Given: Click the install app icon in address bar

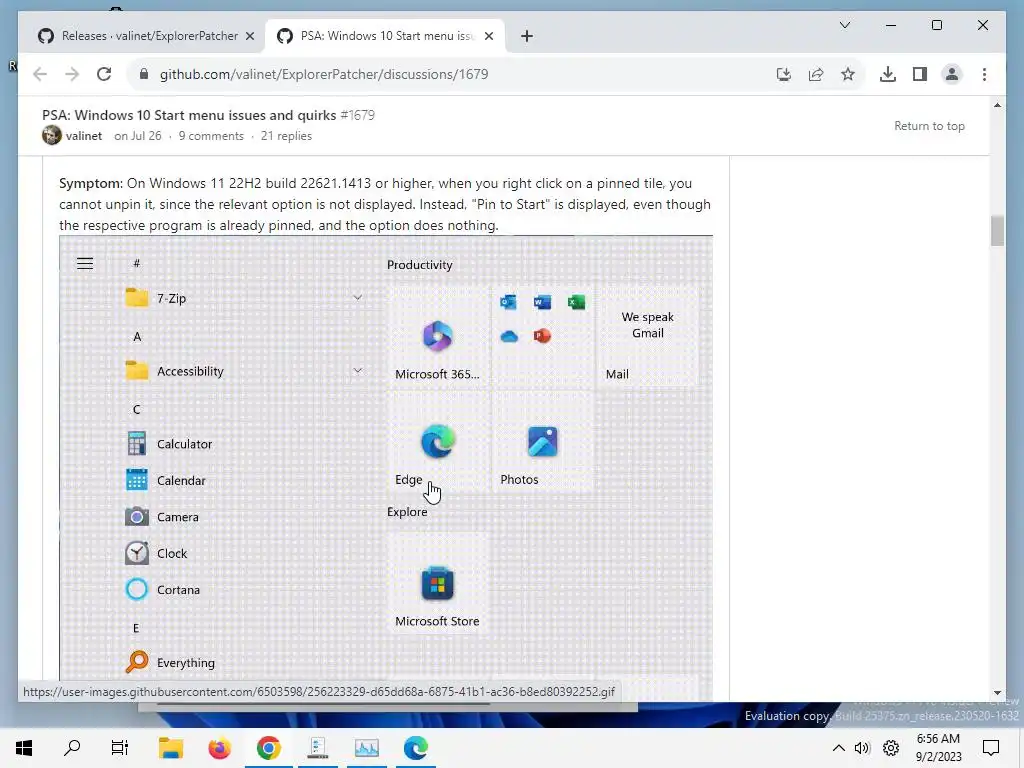Looking at the screenshot, I should 784,74.
